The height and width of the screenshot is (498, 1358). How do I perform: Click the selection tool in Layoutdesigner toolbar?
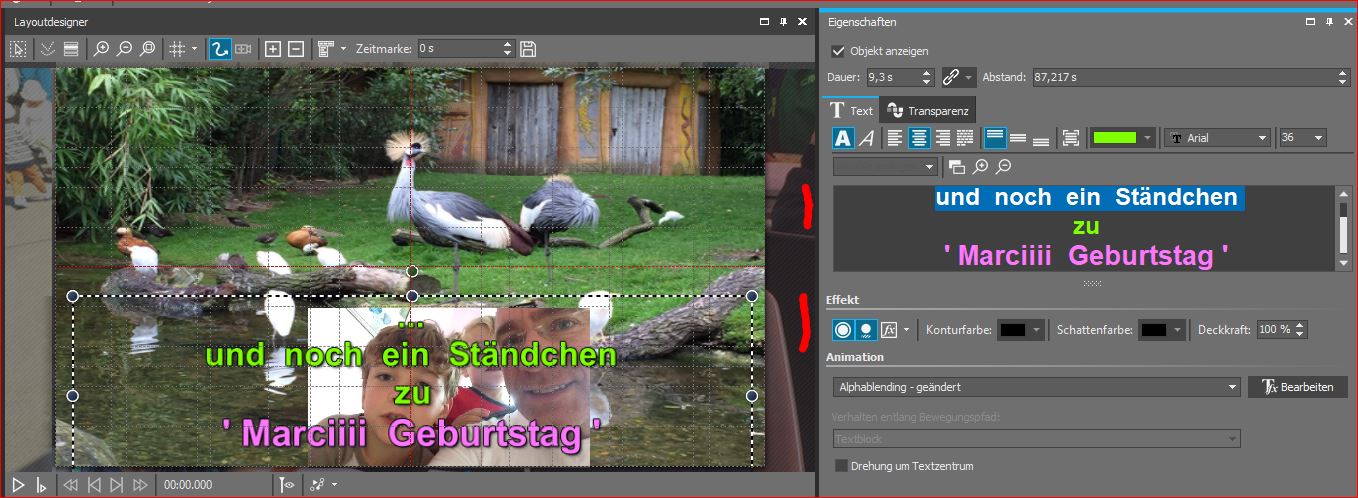[18, 48]
